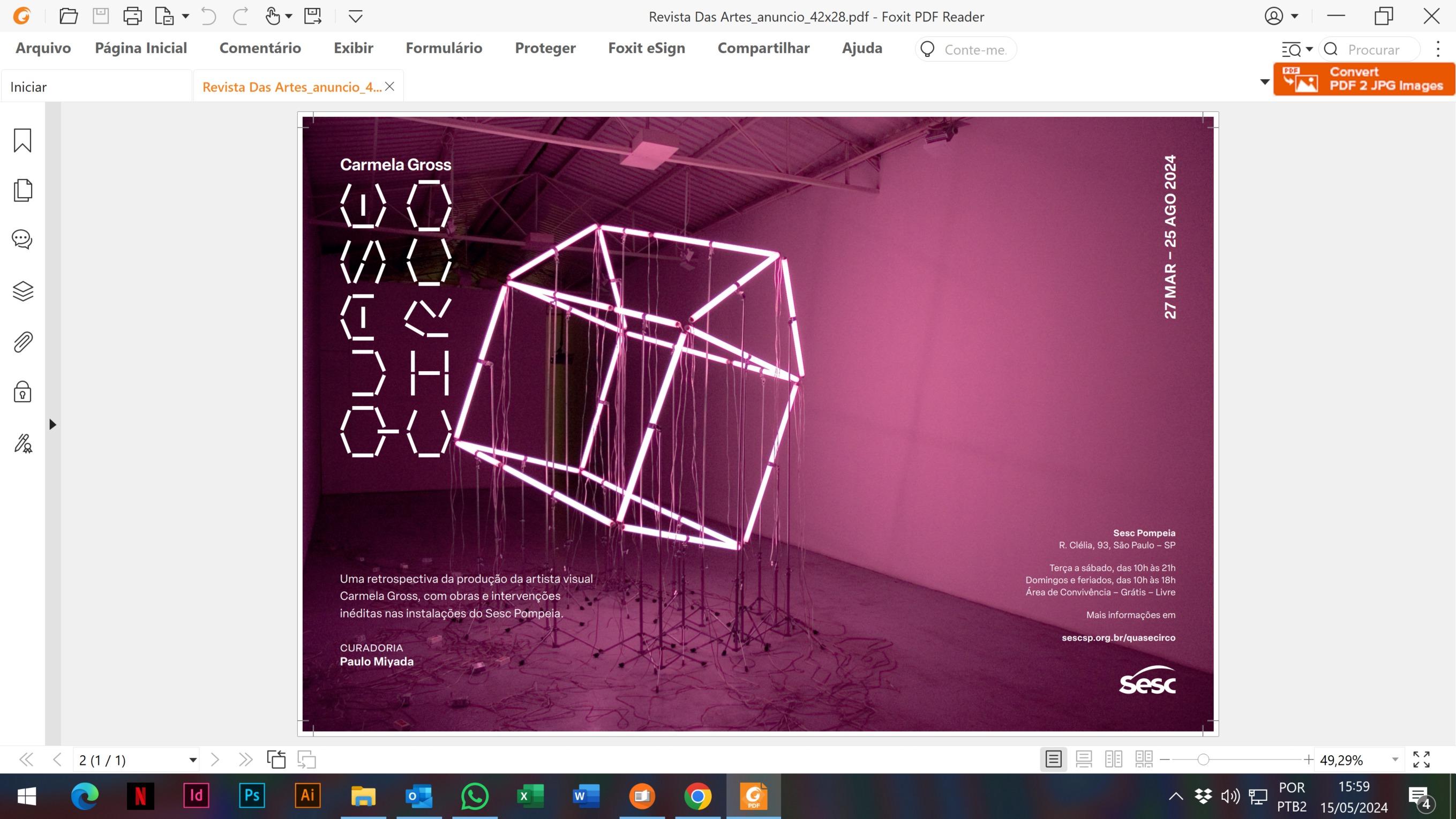The image size is (1456, 819).
Task: Enable single page view mode
Action: (x=1053, y=759)
